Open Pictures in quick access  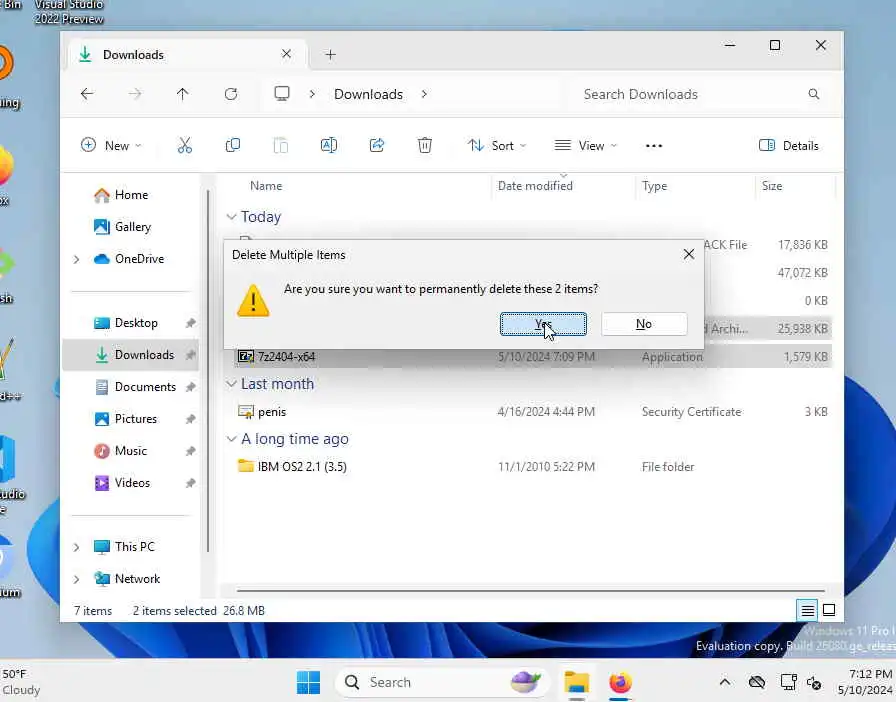click(131, 419)
